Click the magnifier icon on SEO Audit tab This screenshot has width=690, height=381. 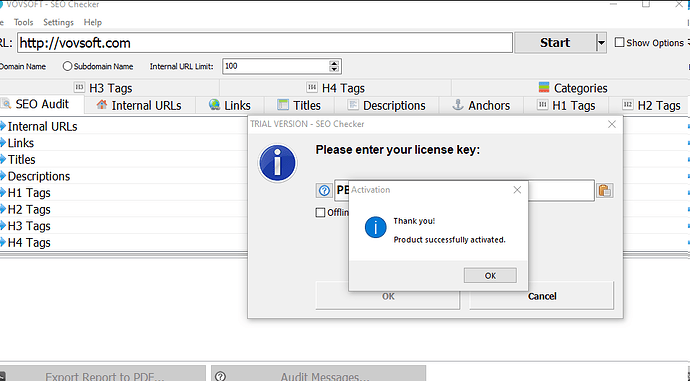[x=6, y=104]
